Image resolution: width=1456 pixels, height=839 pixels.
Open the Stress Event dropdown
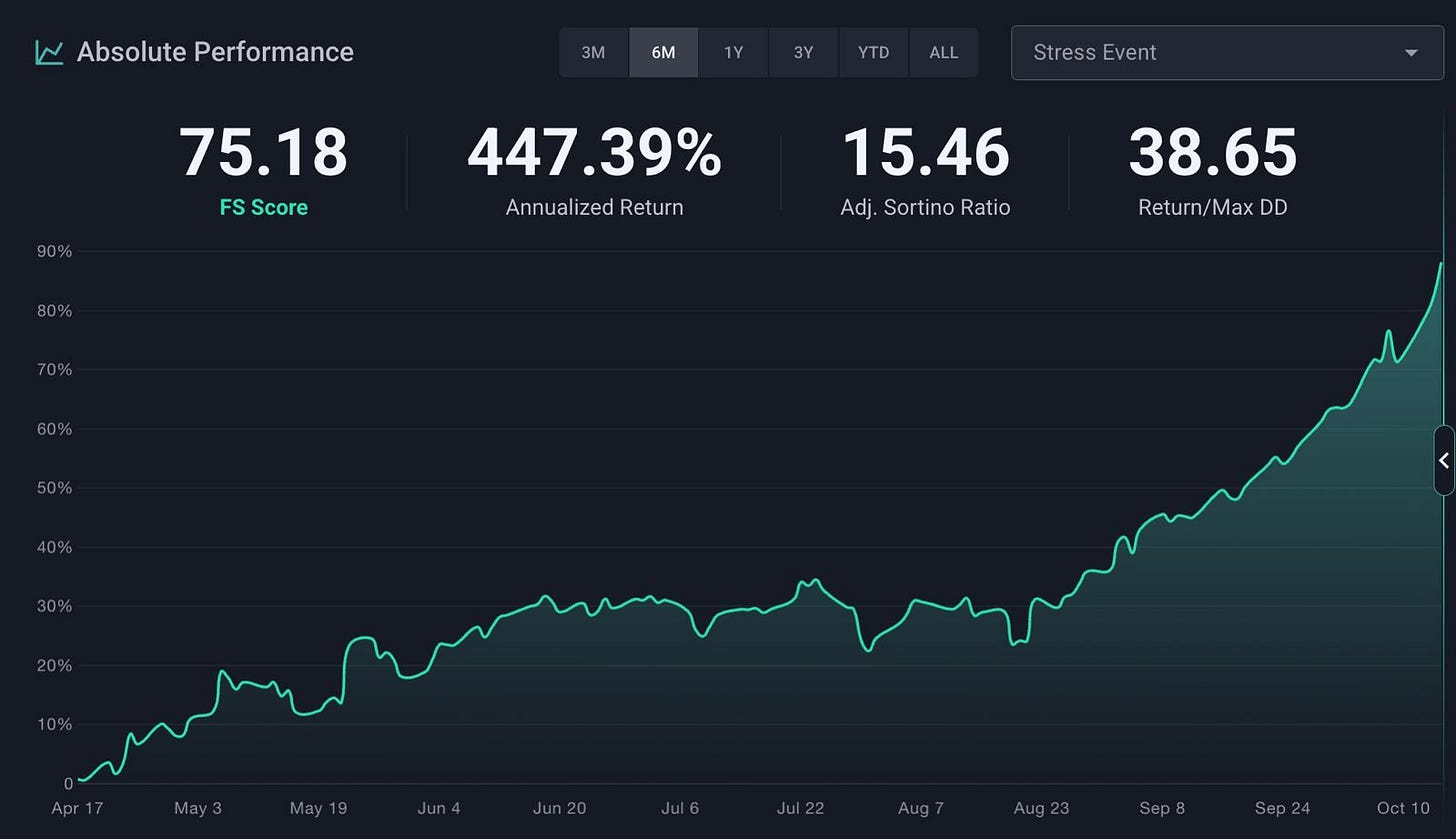click(1227, 52)
